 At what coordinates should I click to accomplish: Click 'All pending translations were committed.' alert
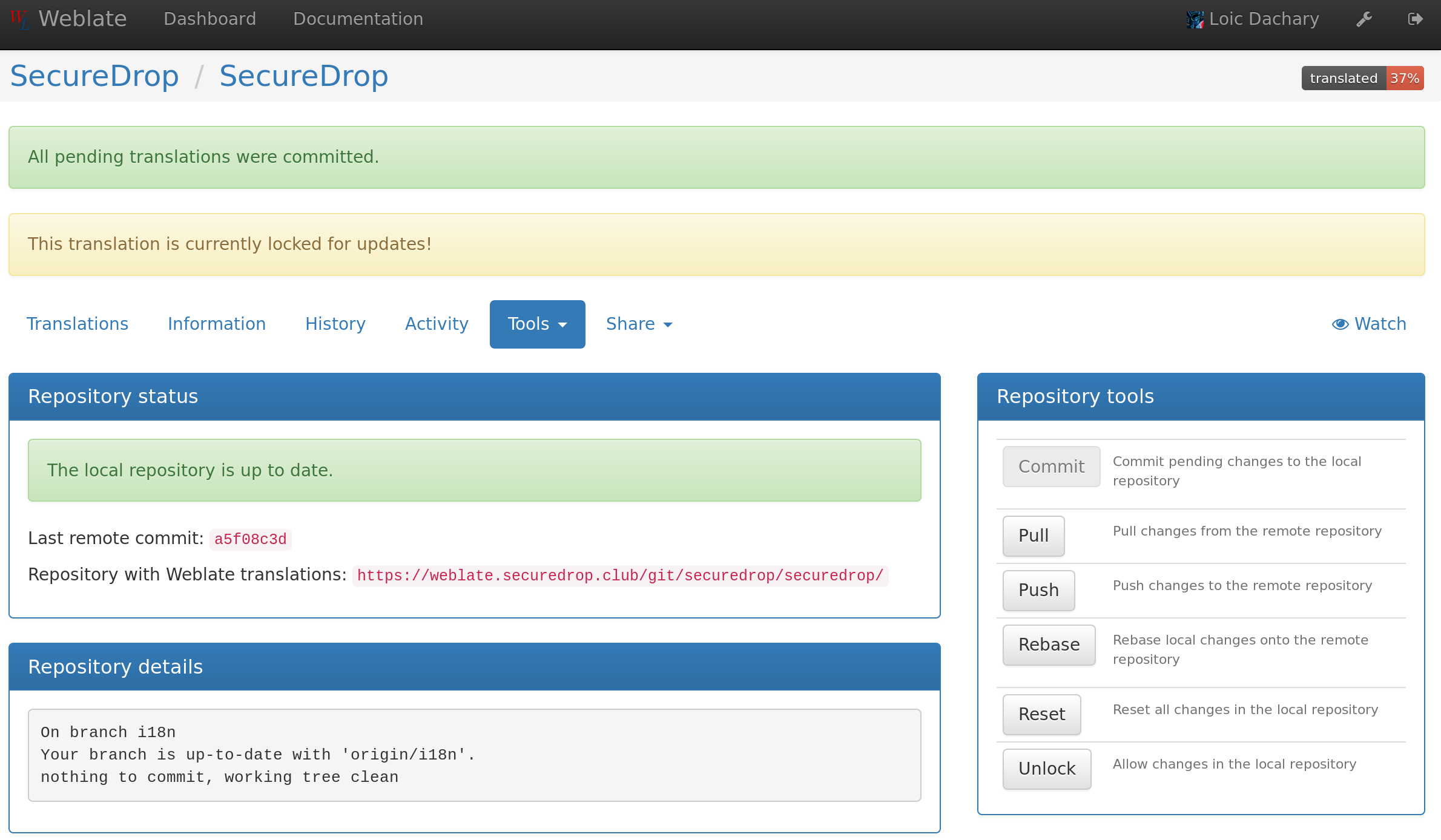[717, 157]
